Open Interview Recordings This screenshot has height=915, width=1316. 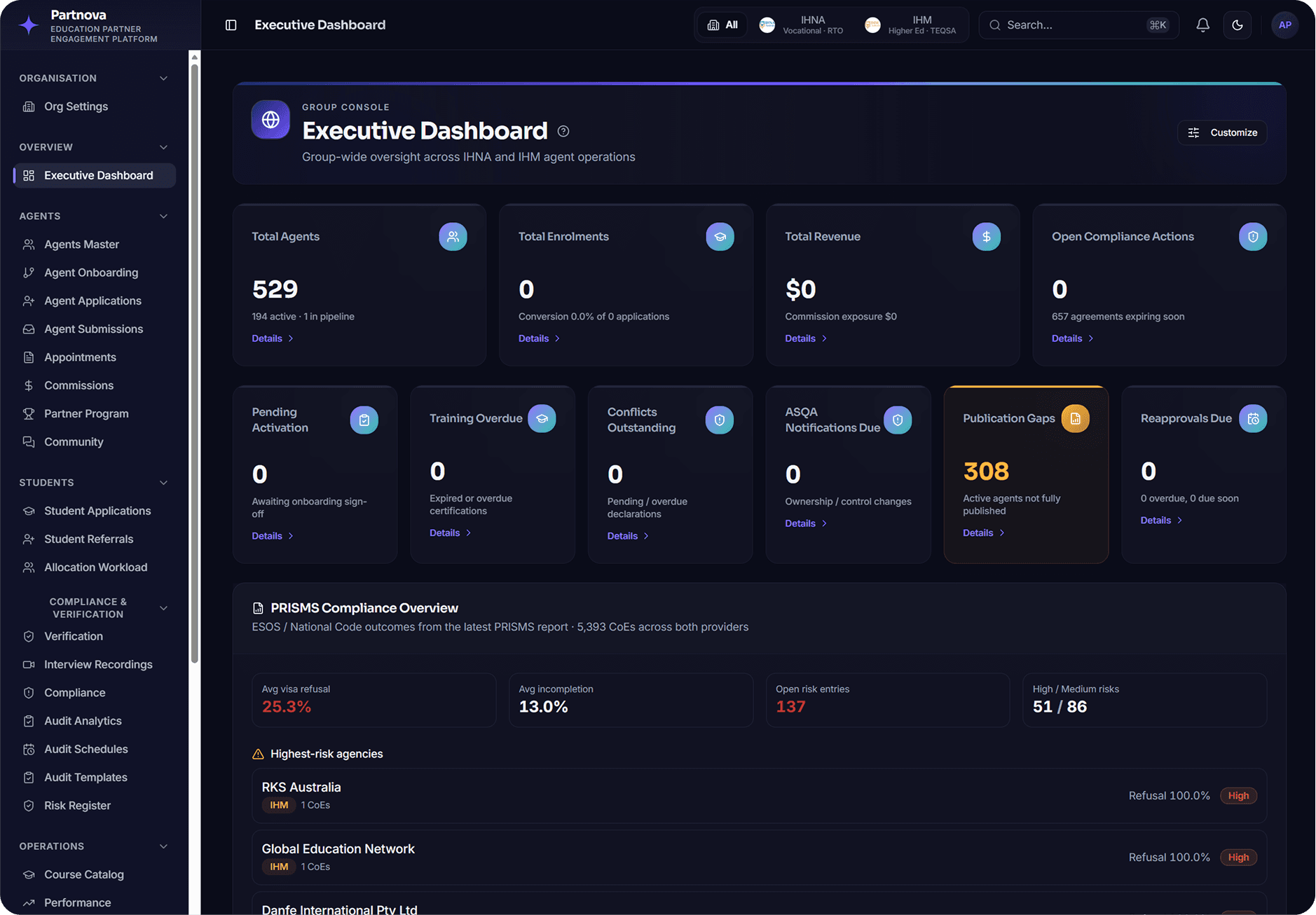94,664
